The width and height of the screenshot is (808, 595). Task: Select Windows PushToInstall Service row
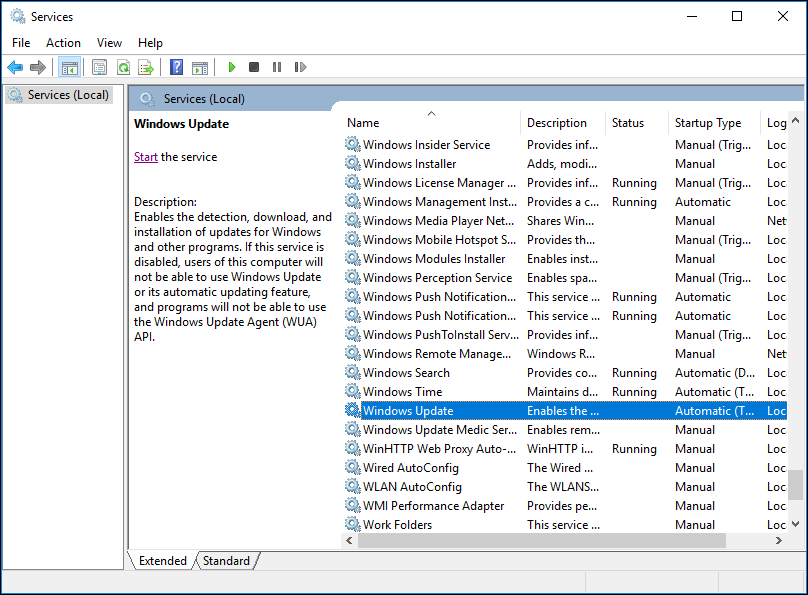565,334
